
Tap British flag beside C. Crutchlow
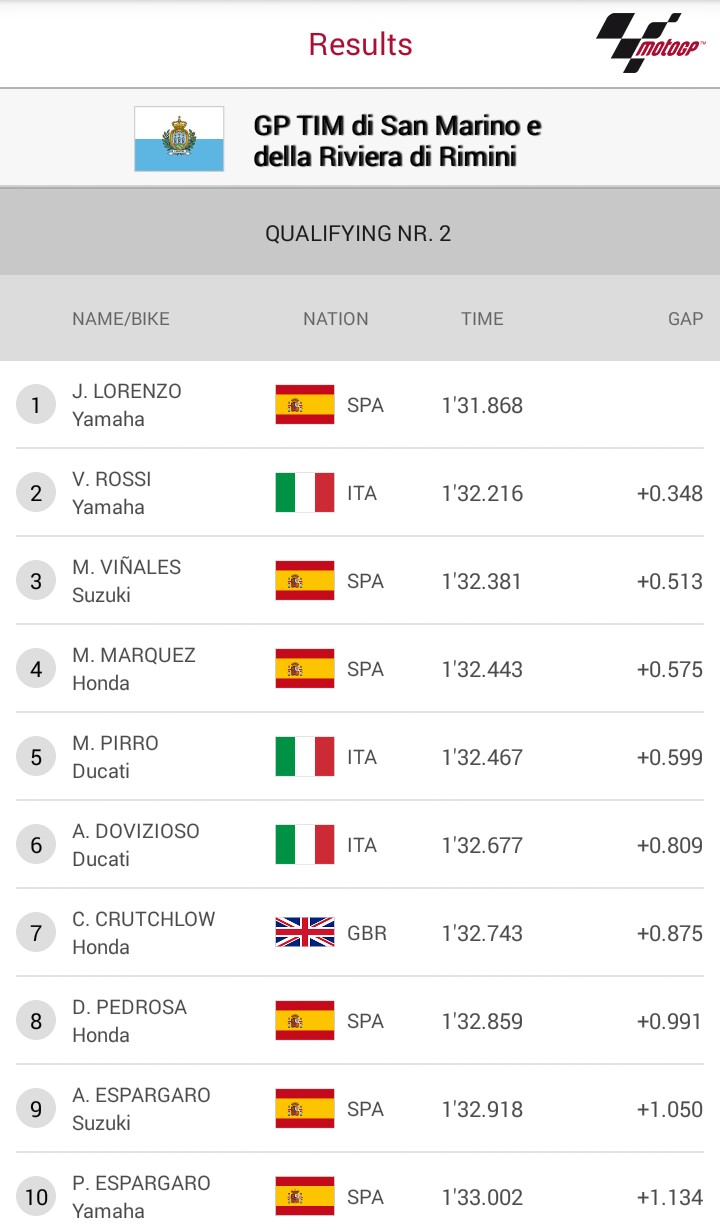pyautogui.click(x=305, y=933)
